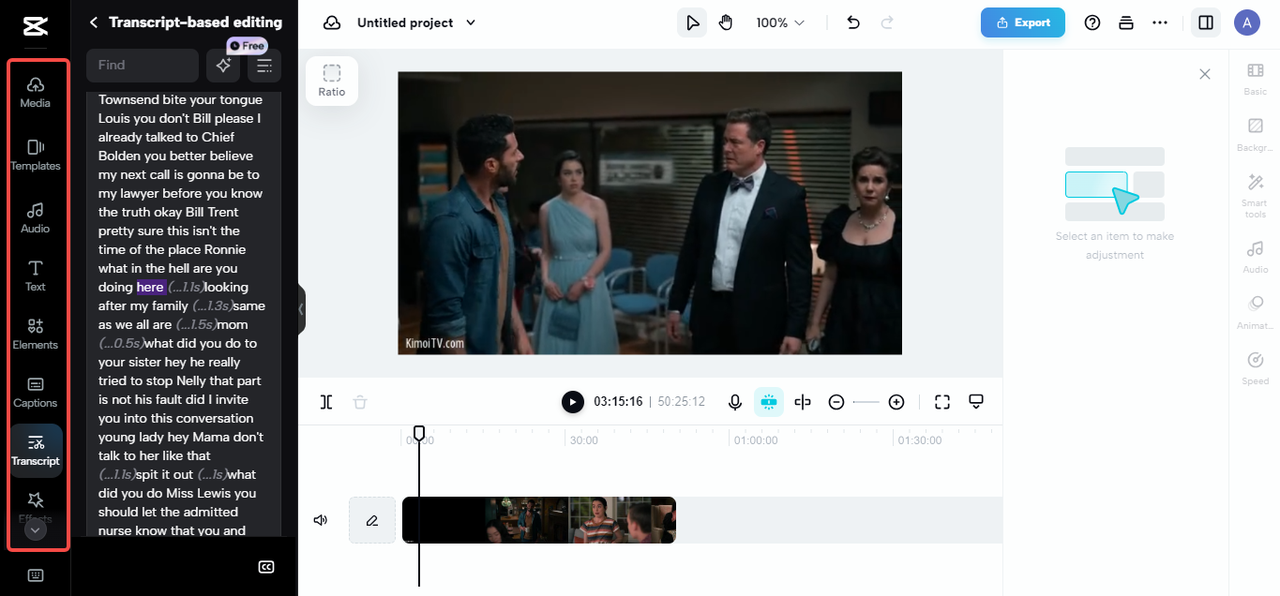Click the (...1.5s) pause marker
This screenshot has width=1280, height=596.
(x=197, y=324)
